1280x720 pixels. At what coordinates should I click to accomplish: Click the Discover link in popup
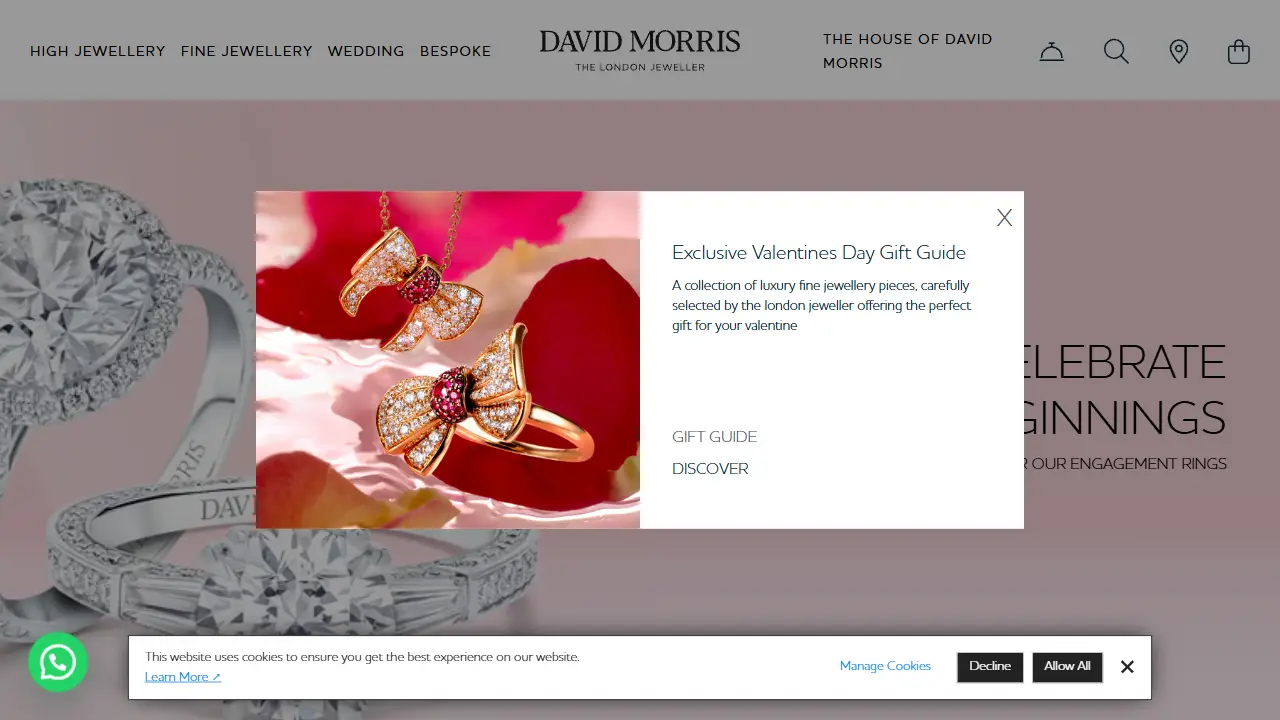click(710, 469)
